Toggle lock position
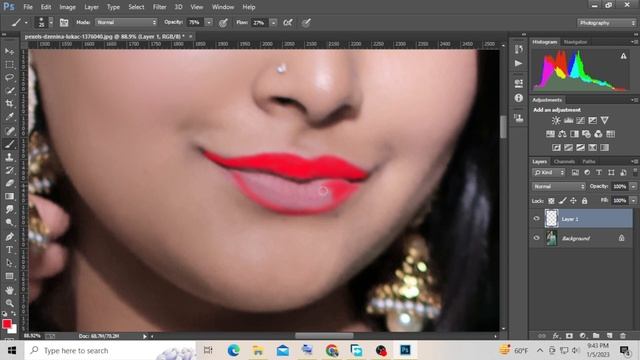This screenshot has width=640, height=360. (573, 200)
